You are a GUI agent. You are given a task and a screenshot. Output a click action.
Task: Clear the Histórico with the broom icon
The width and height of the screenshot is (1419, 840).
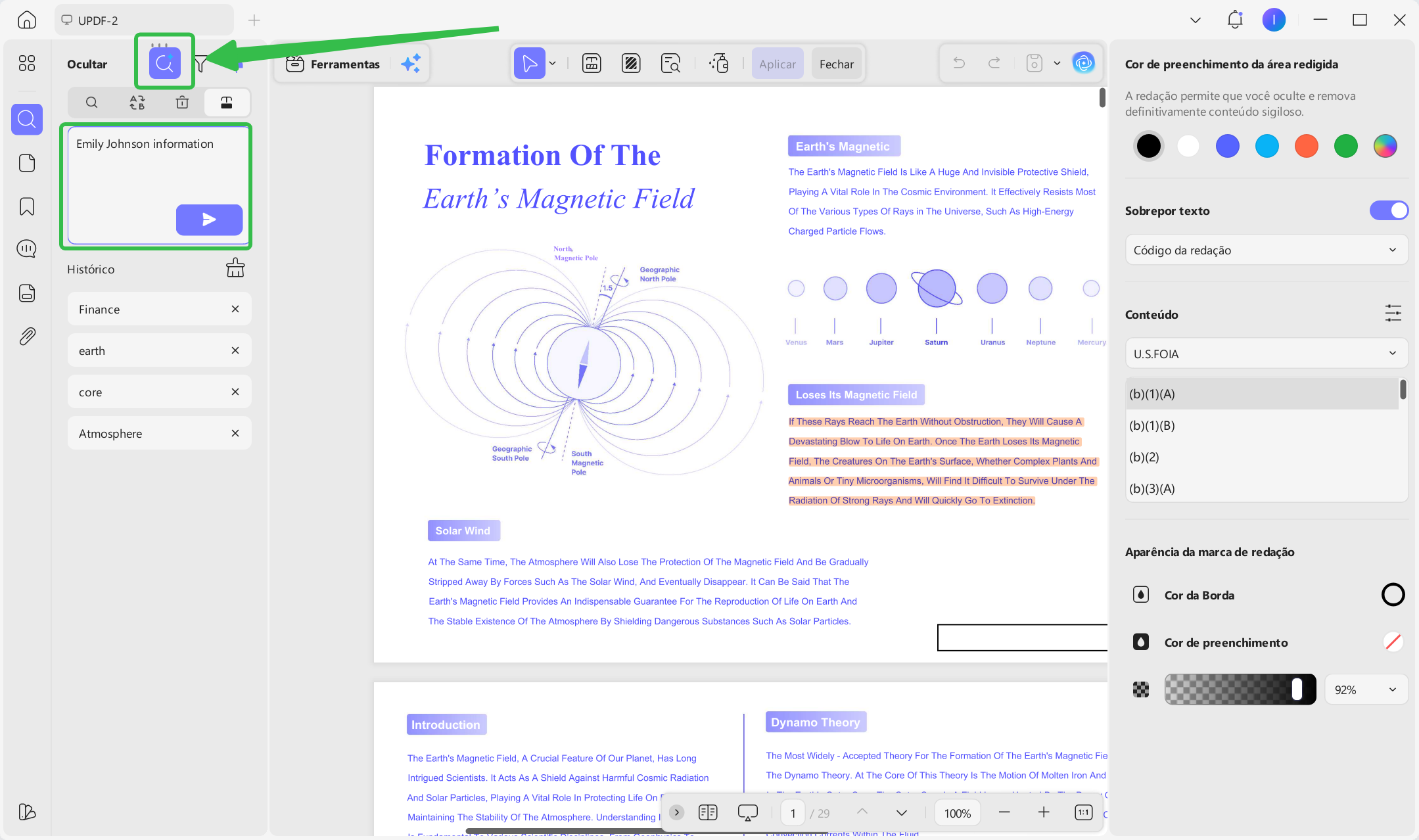pos(235,268)
